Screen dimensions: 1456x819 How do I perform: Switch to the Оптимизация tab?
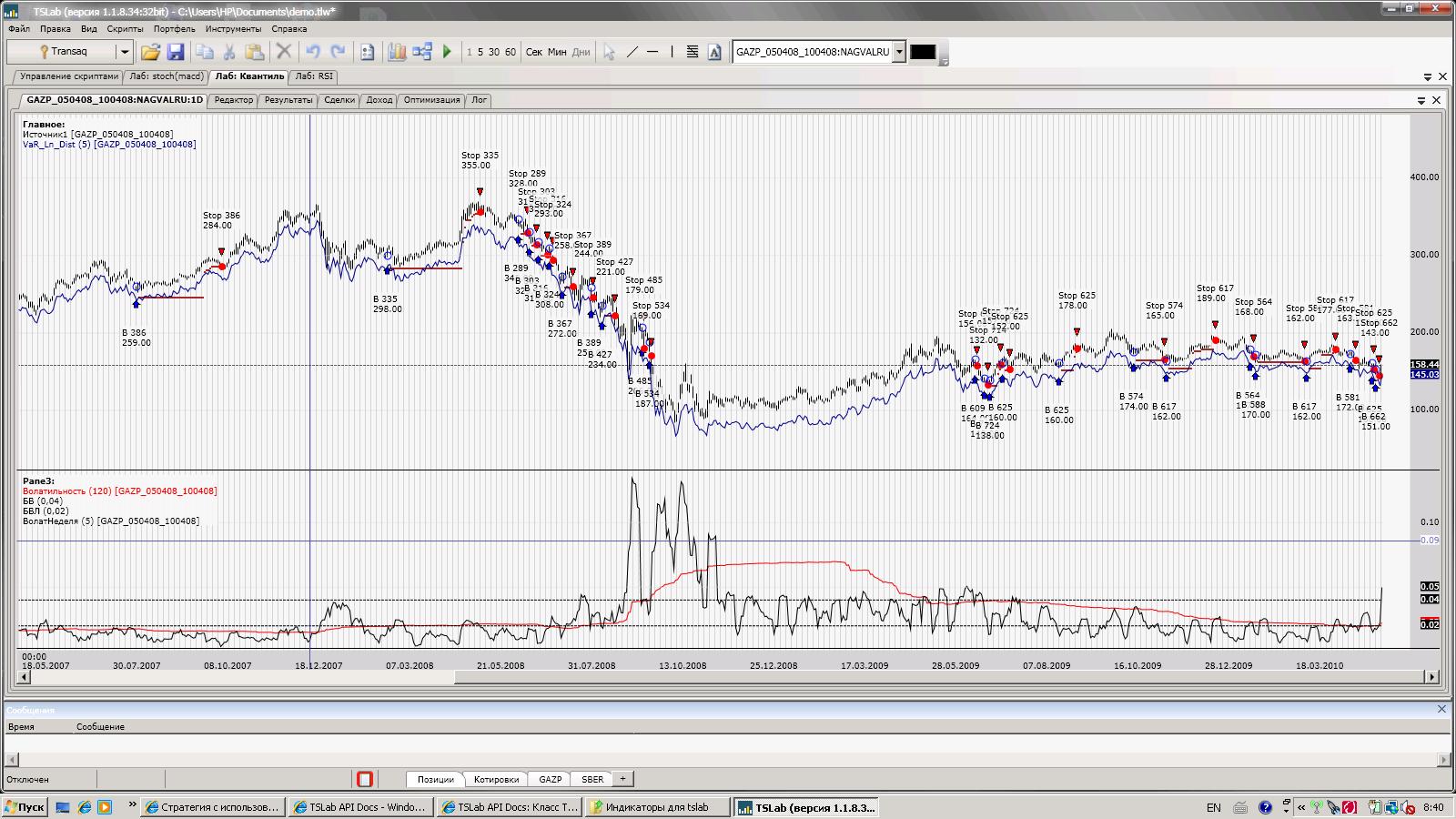431,100
